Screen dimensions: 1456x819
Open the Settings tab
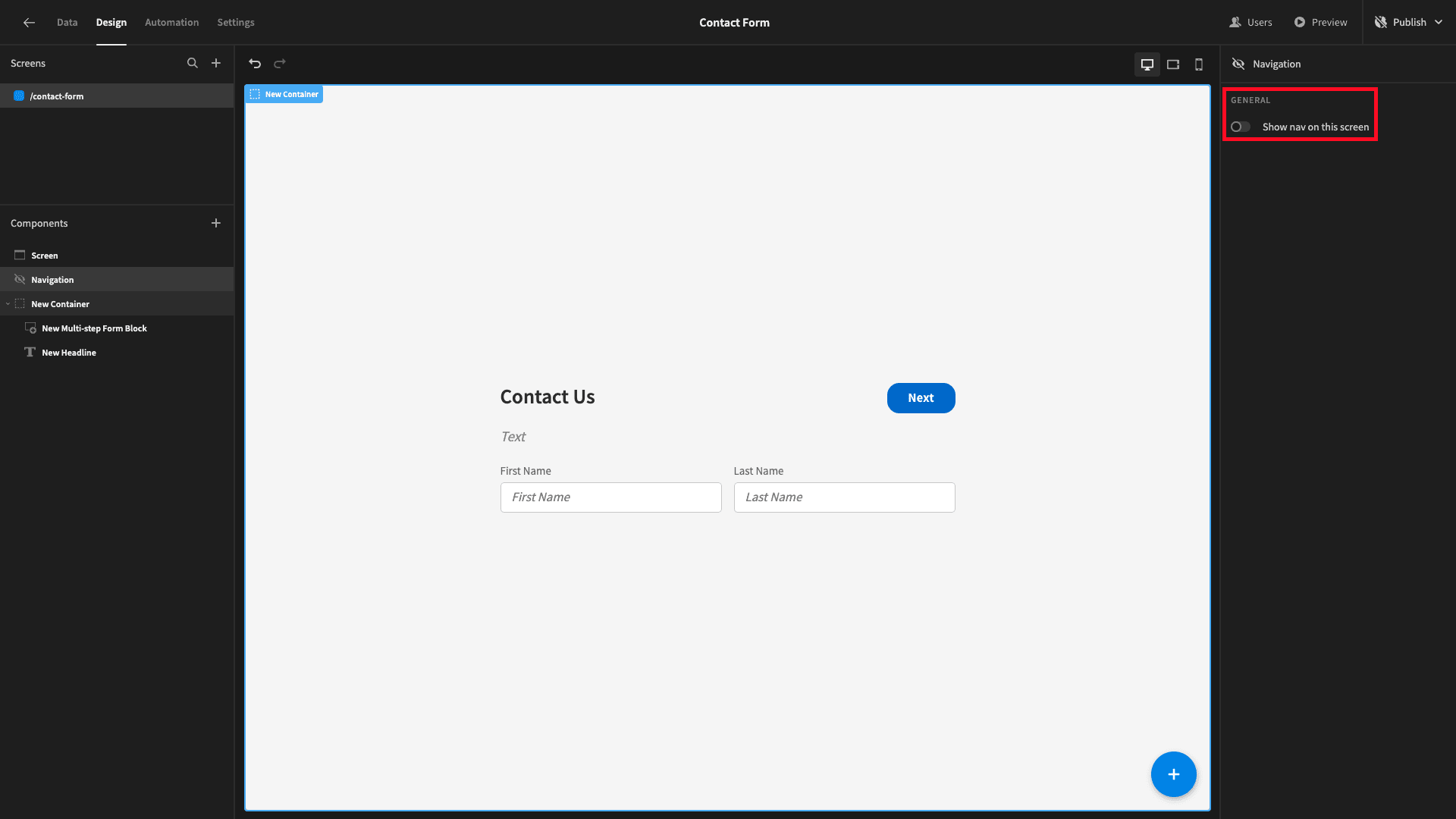[236, 23]
